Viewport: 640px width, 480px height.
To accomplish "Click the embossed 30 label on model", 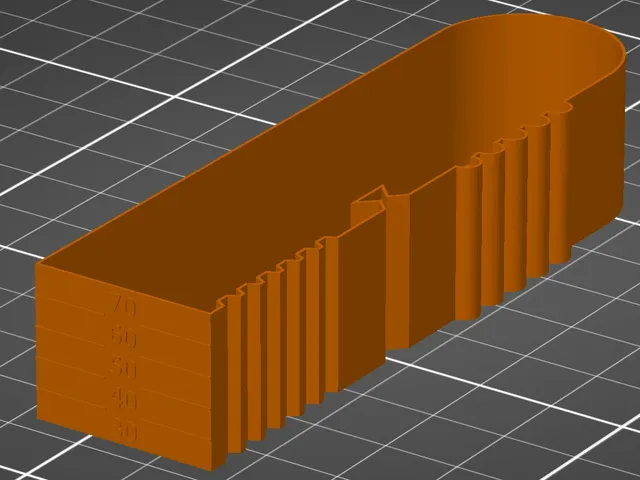I will 124,431.
